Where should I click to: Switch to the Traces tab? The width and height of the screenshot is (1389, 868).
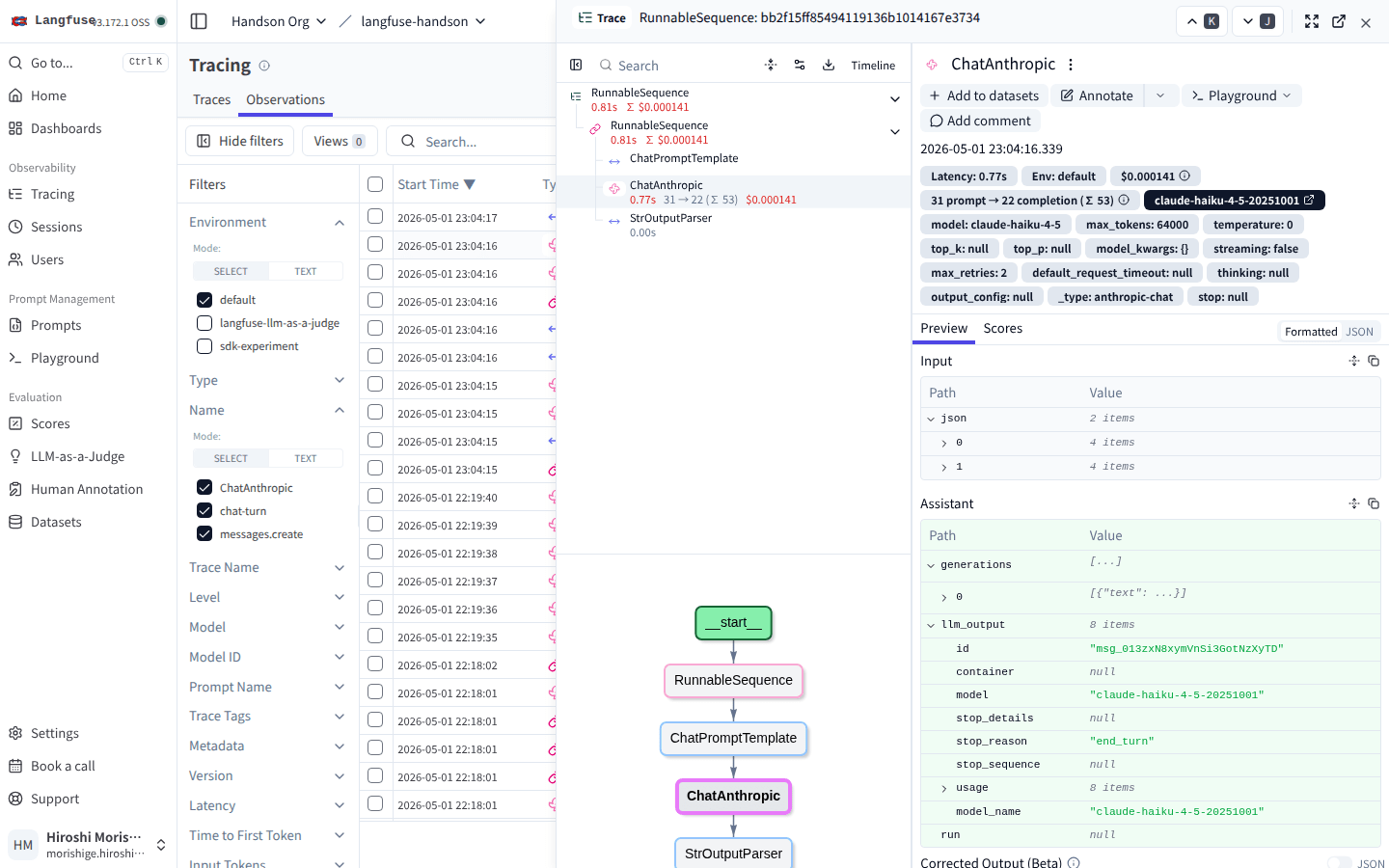tap(211, 99)
